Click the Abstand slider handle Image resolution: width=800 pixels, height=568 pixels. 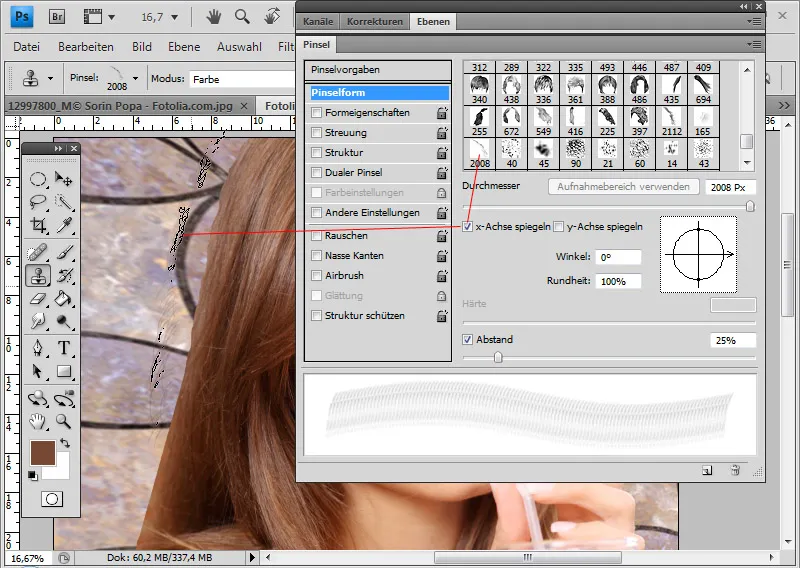click(498, 357)
